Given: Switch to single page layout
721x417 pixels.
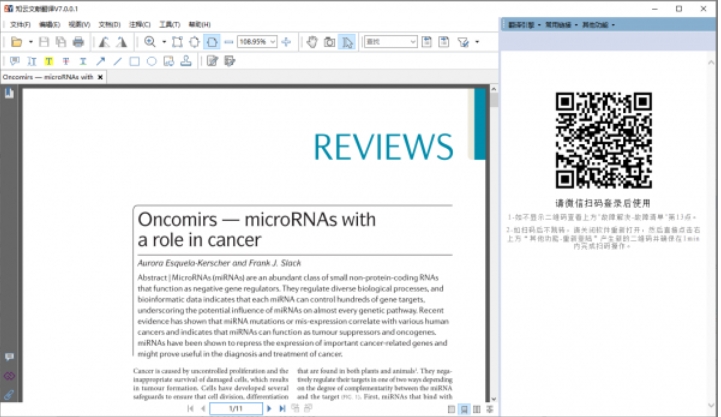Looking at the screenshot, I should tap(452, 409).
